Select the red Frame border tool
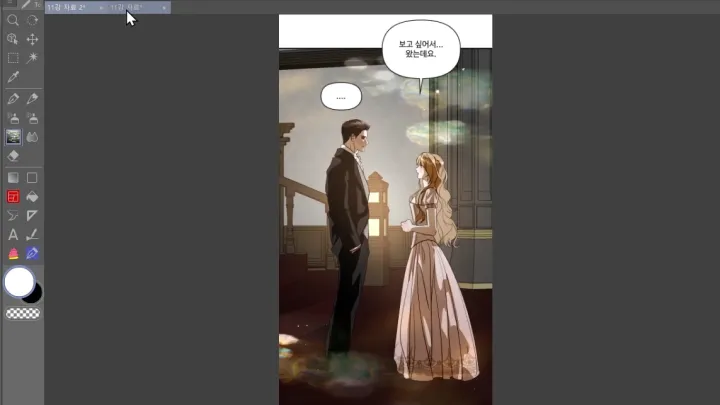720x405 pixels. (x=13, y=197)
